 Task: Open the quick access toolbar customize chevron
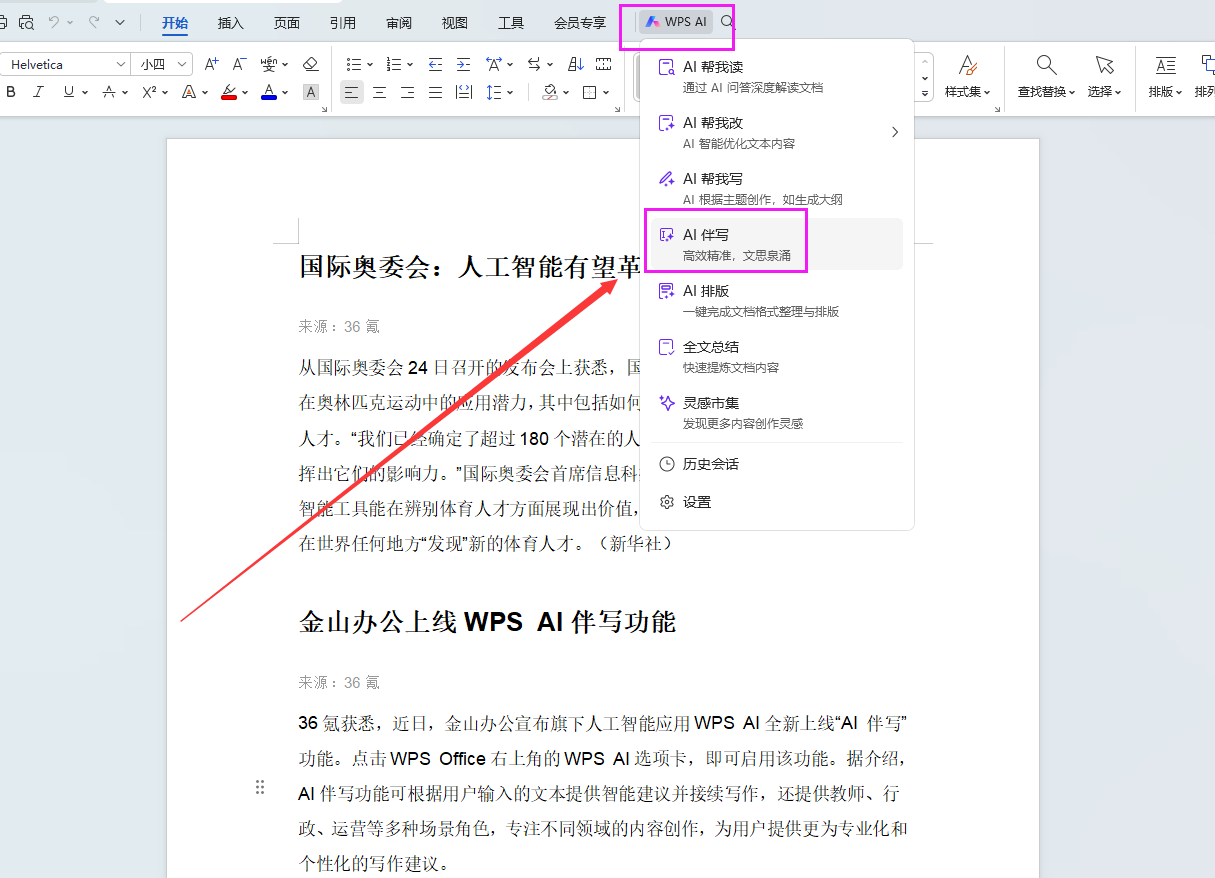120,22
